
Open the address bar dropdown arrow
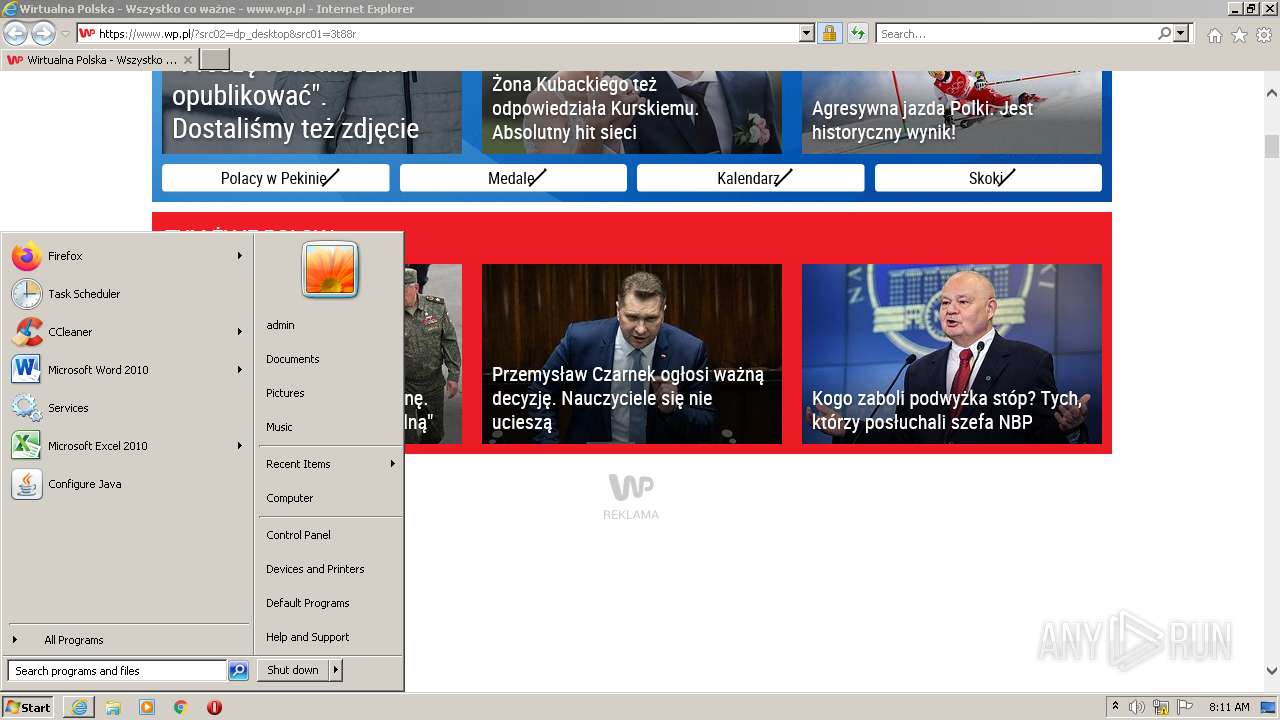[x=807, y=33]
